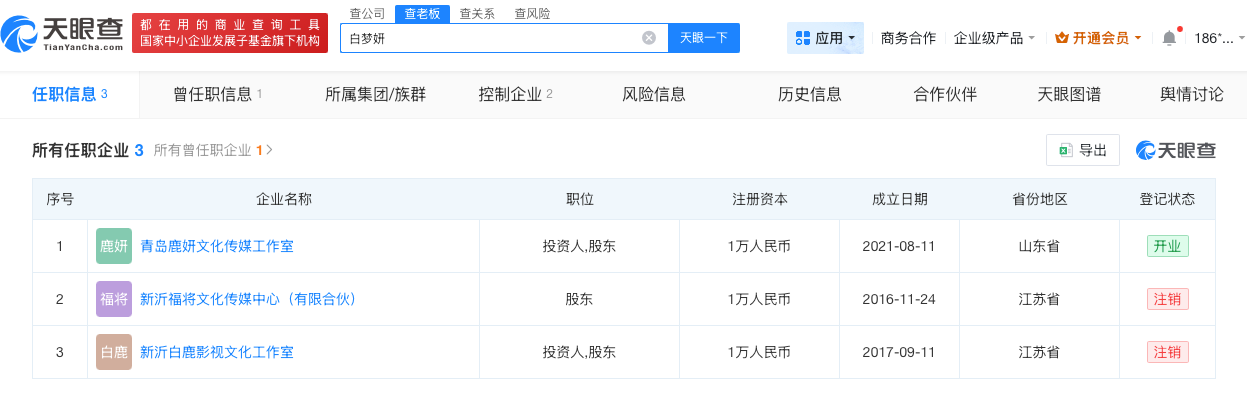Click the 2021-08-11 founding date cell

tap(899, 246)
